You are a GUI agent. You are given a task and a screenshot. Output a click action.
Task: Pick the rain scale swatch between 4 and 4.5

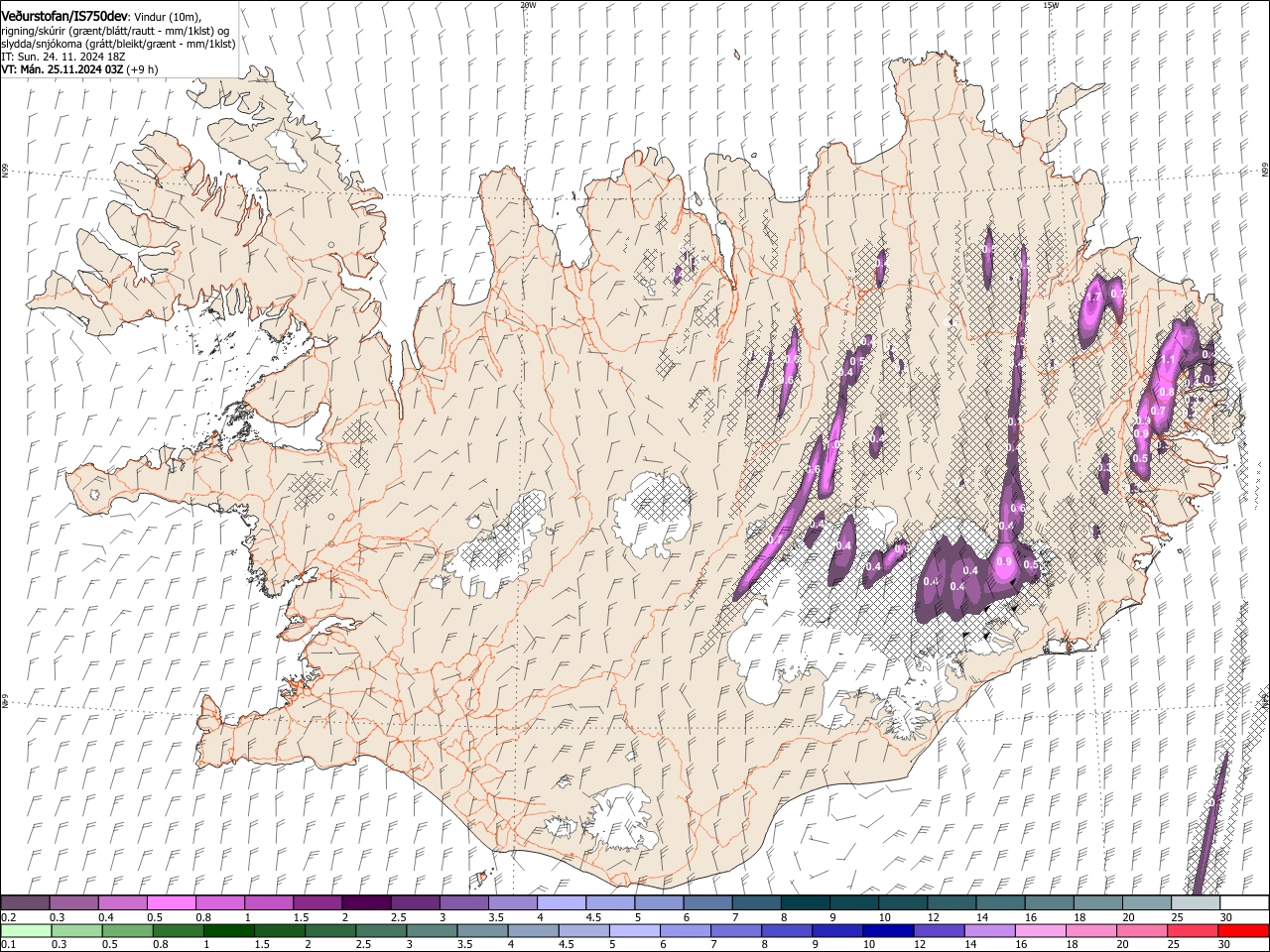(x=534, y=930)
